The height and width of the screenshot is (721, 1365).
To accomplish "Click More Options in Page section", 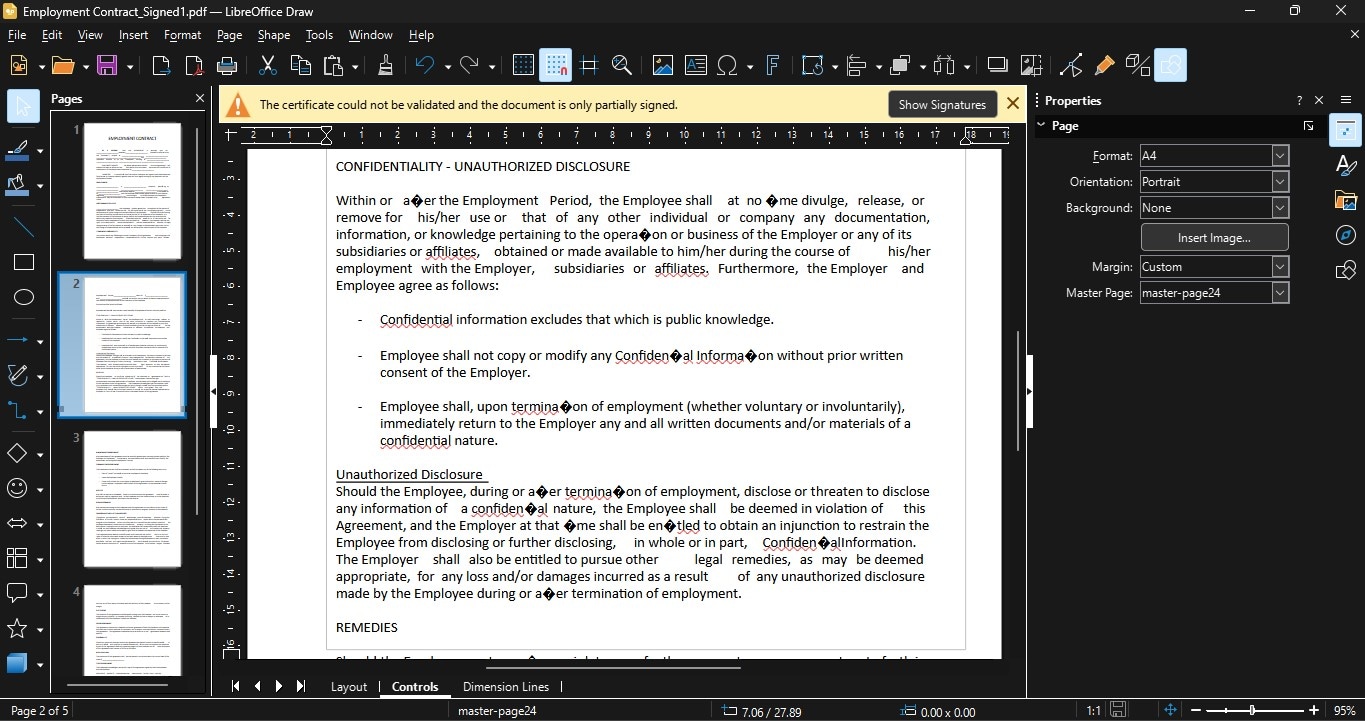I will pyautogui.click(x=1309, y=126).
